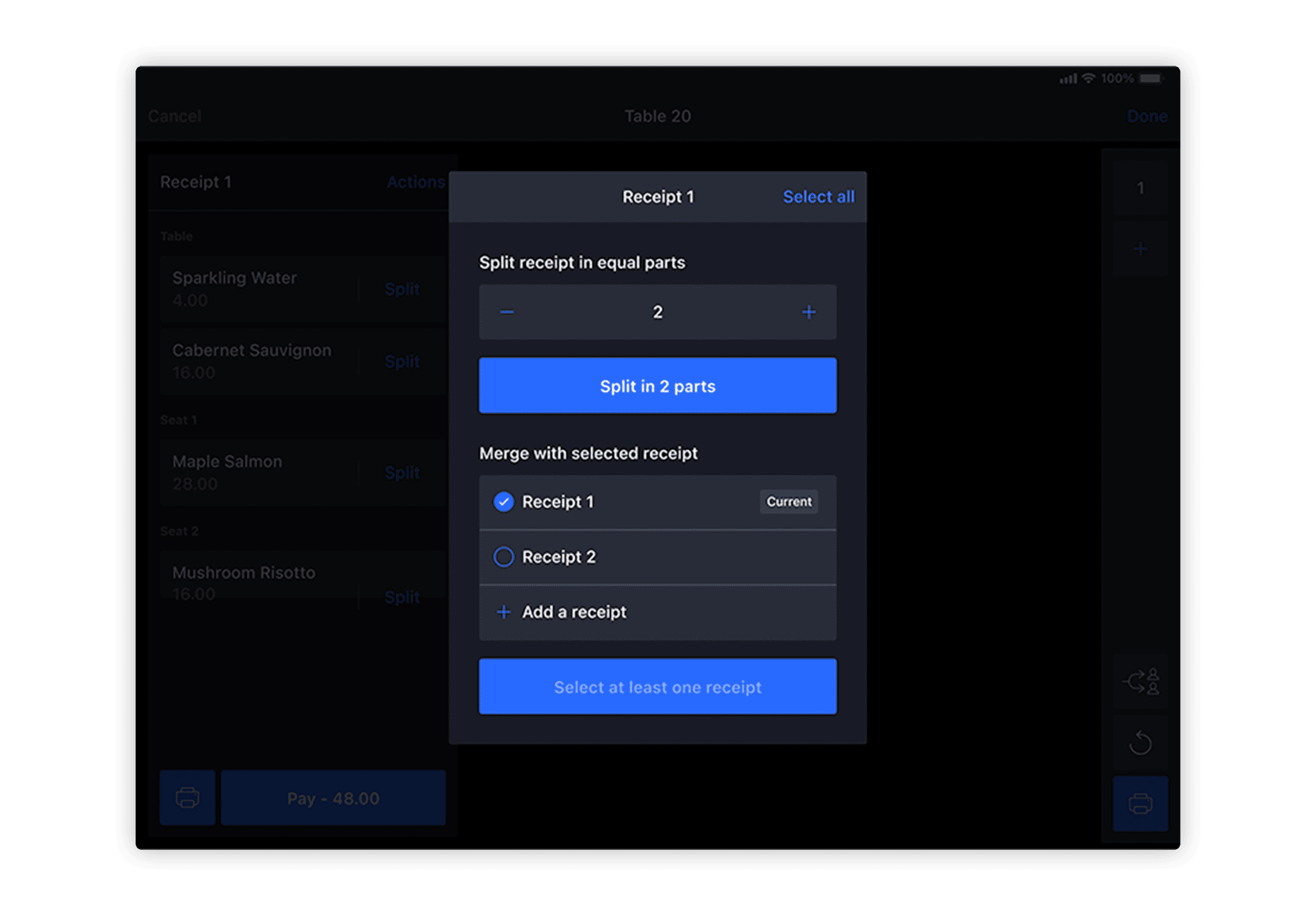Increase split parts with plus button
Screen dimensions: 1316x921
809,312
